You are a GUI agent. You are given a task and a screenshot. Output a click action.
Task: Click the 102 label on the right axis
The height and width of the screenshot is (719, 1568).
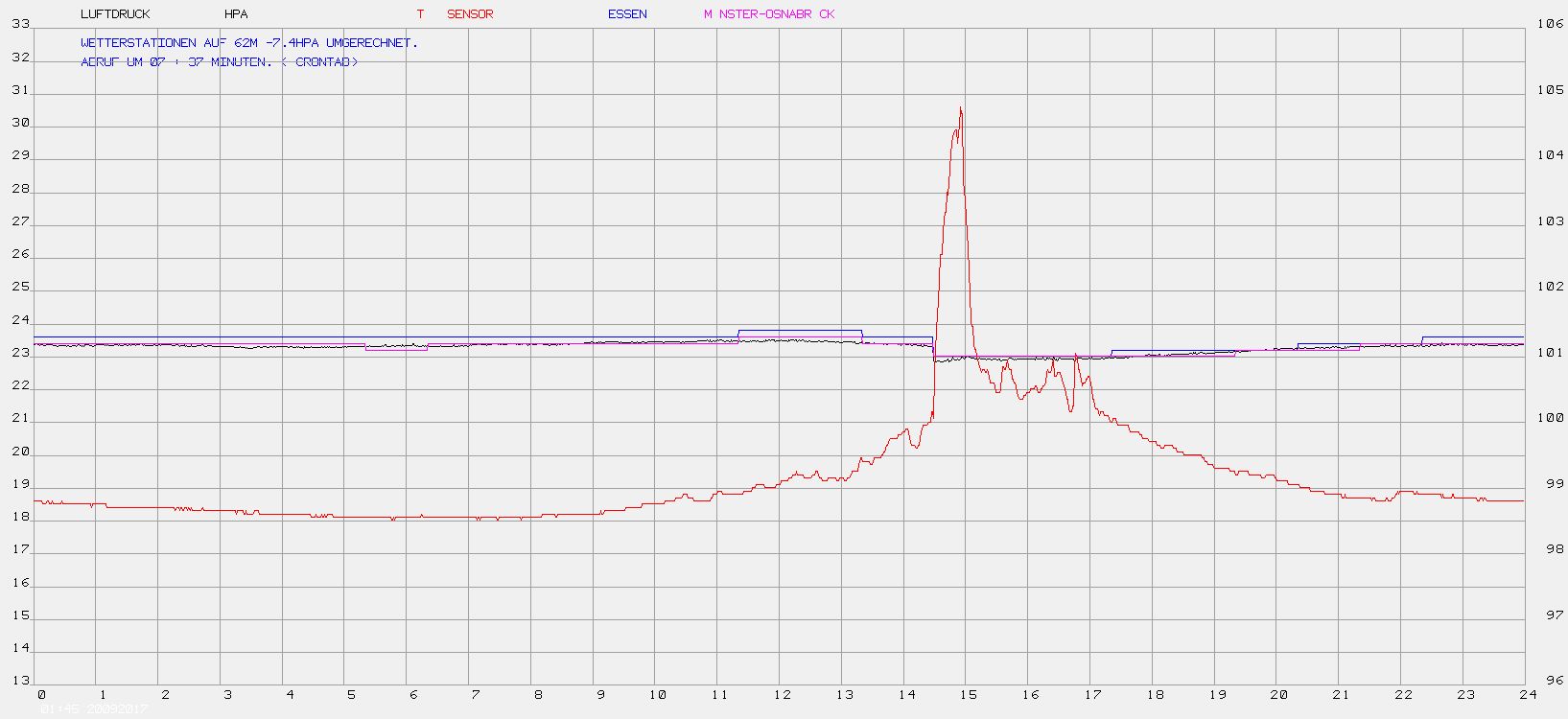1551,287
